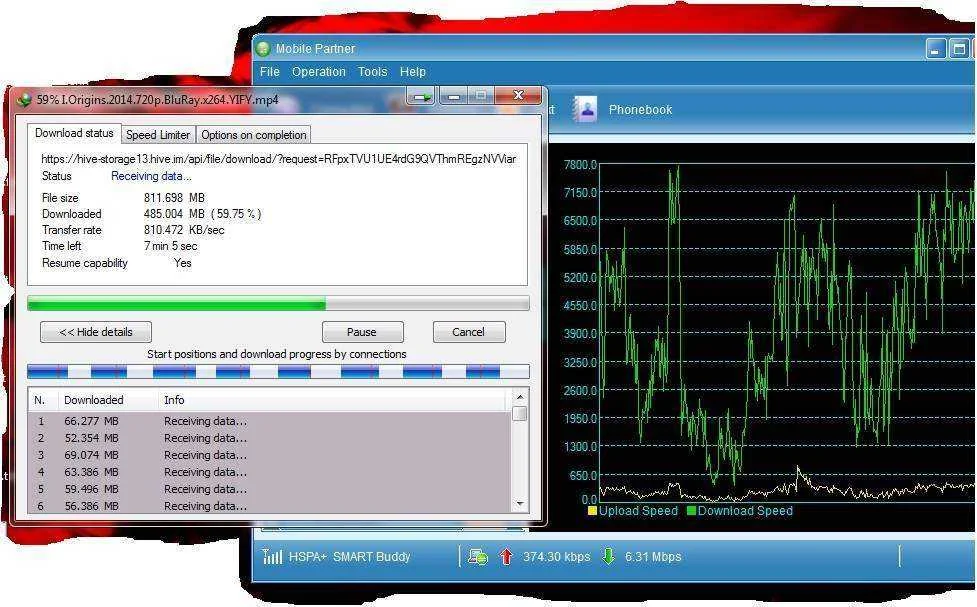Viewport: 977px width, 607px height.
Task: Open the File menu in Mobile Partner
Action: click(270, 72)
